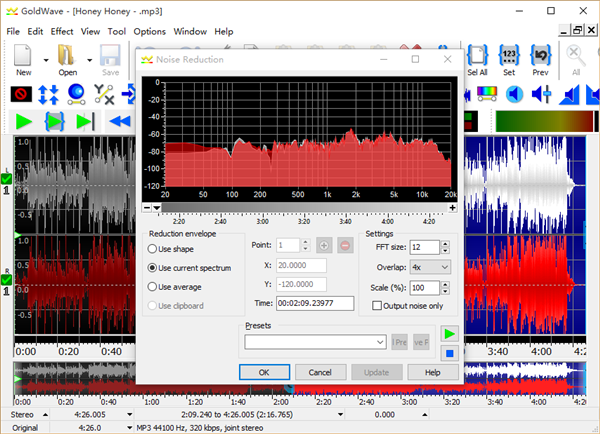
Task: Expand the Presets combo box
Action: [x=380, y=342]
